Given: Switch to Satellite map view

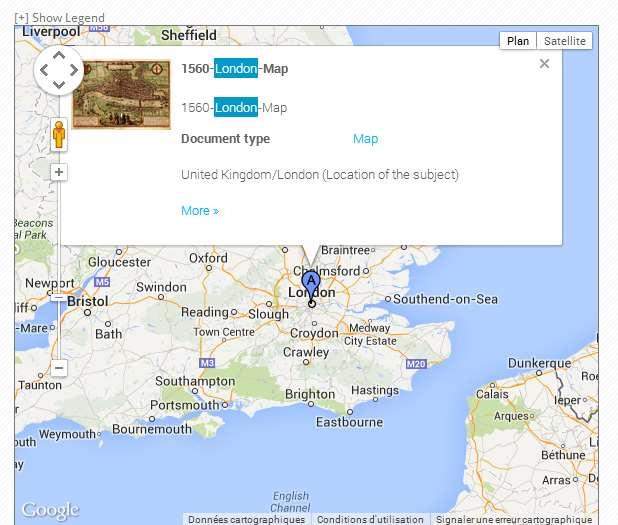Looking at the screenshot, I should coord(564,41).
